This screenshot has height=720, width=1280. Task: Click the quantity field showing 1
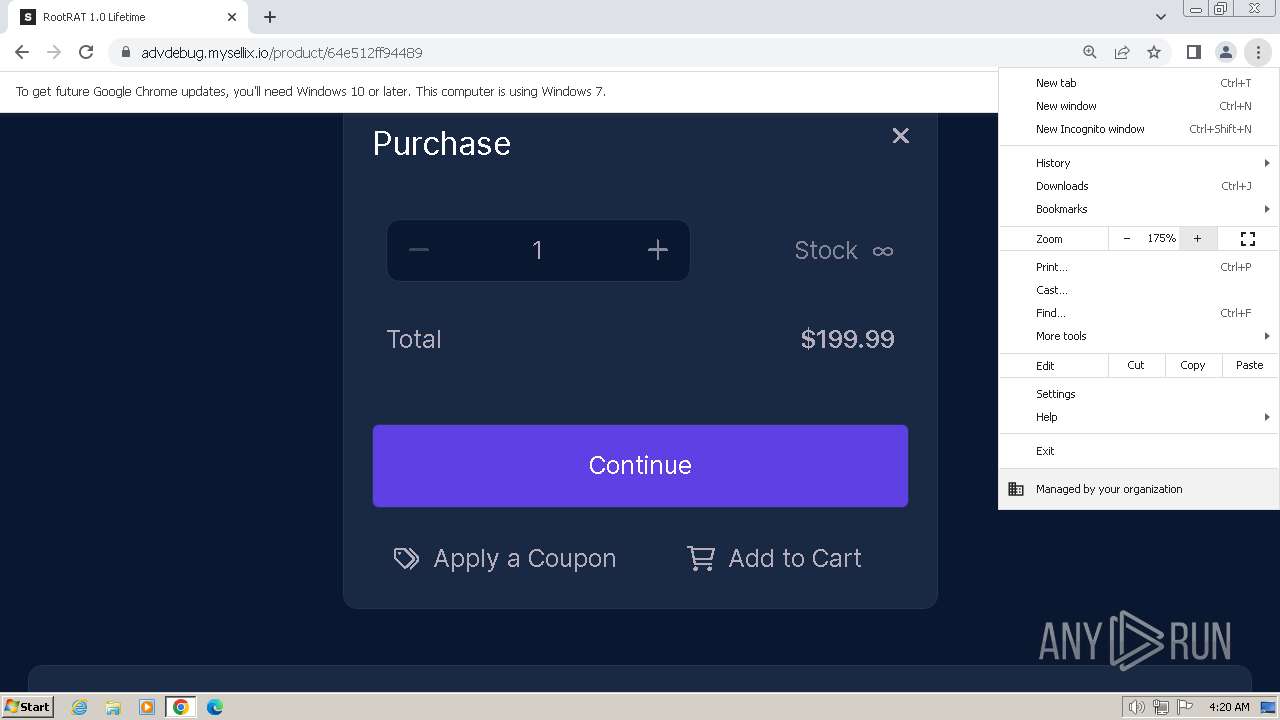pyautogui.click(x=538, y=250)
